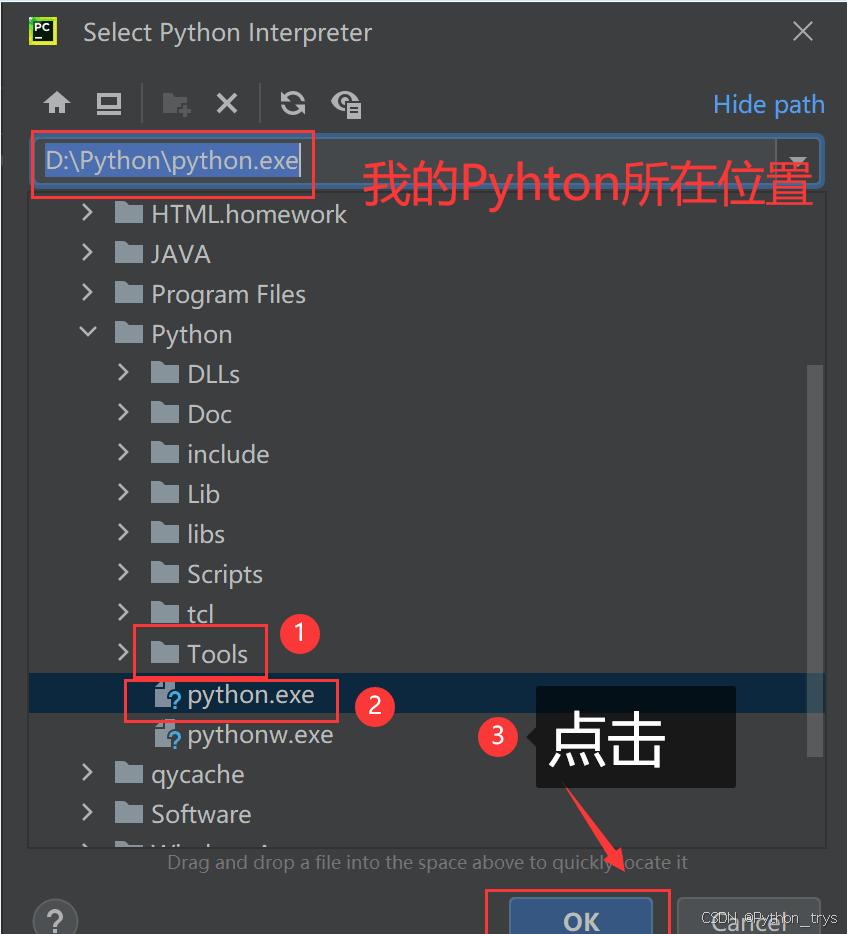Click the file tree vertical scrollbar
Image resolution: width=847 pixels, height=934 pixels.
click(814, 561)
